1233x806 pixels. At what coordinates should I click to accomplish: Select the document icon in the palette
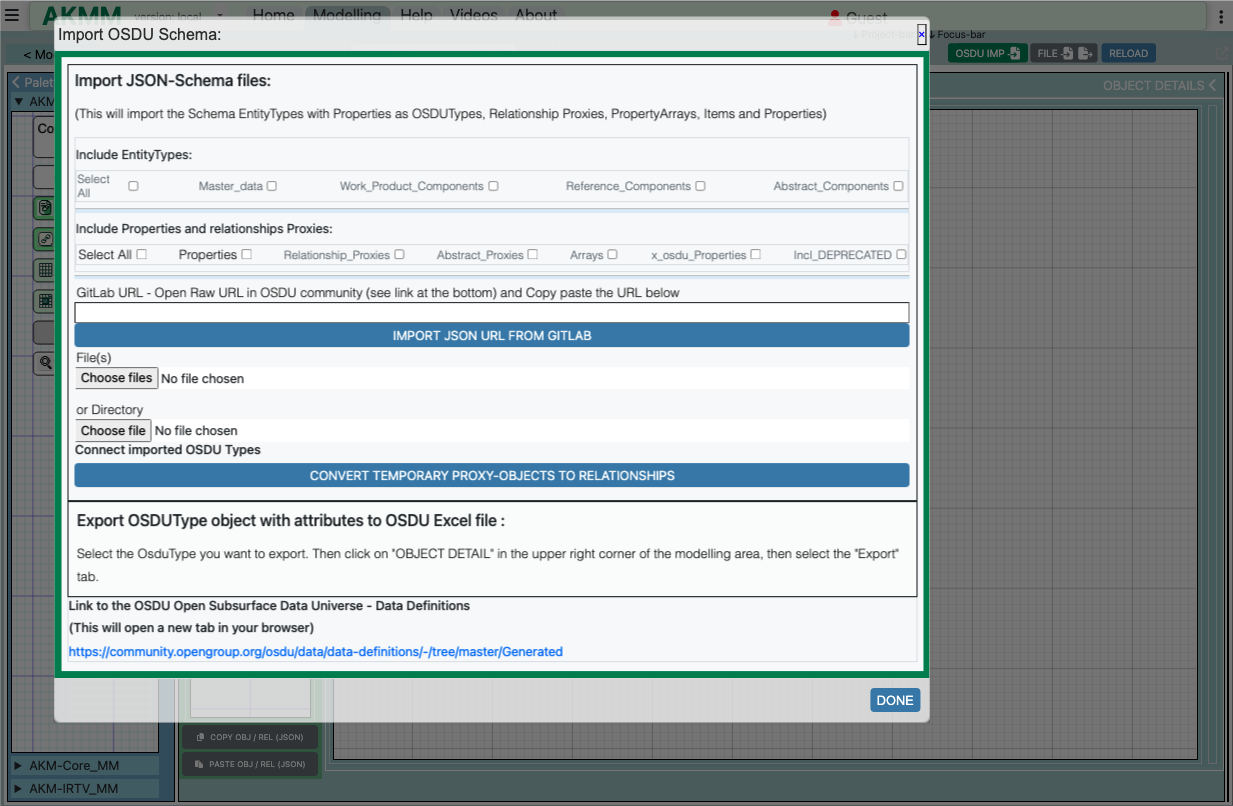(x=45, y=208)
